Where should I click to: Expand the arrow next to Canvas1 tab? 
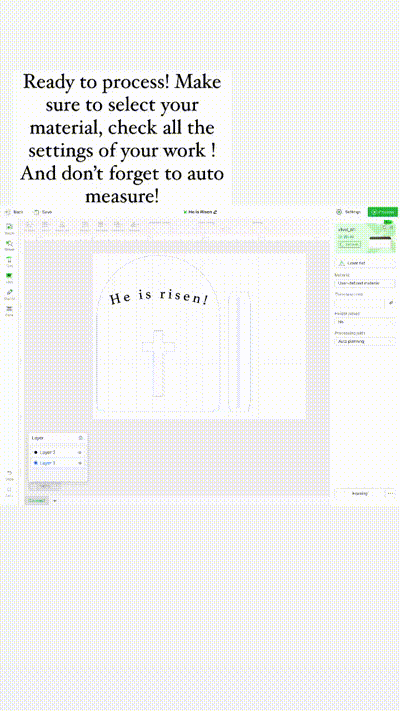55,501
